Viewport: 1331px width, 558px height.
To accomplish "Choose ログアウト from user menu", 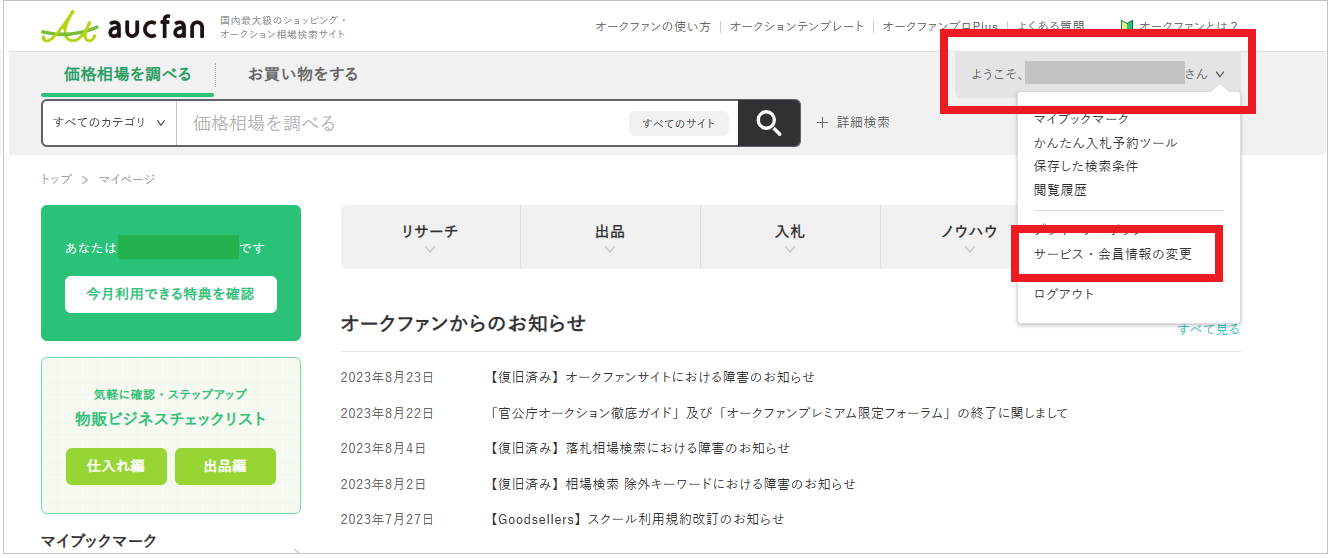I will pyautogui.click(x=1064, y=294).
